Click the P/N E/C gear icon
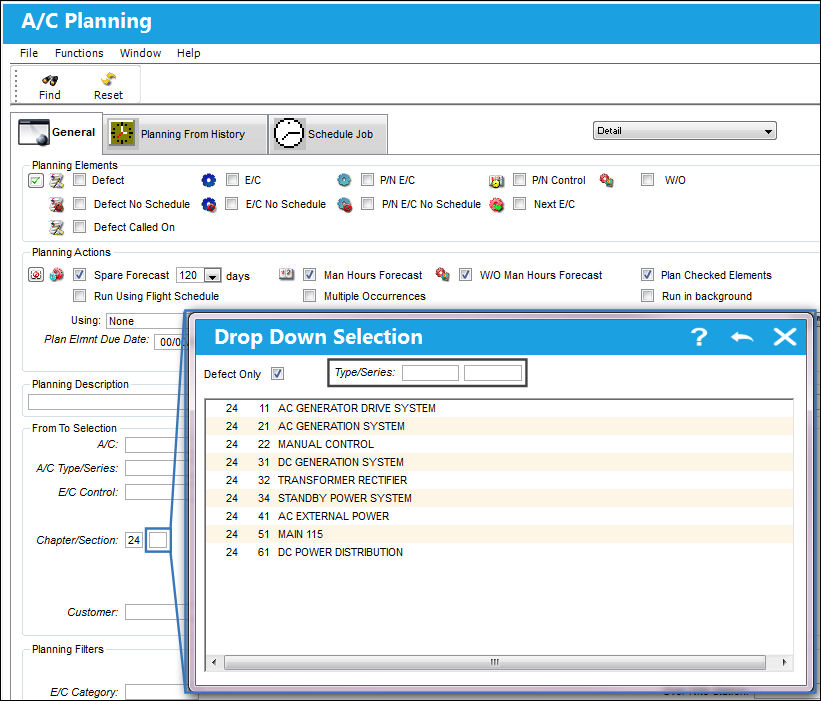This screenshot has width=821, height=701. point(344,181)
